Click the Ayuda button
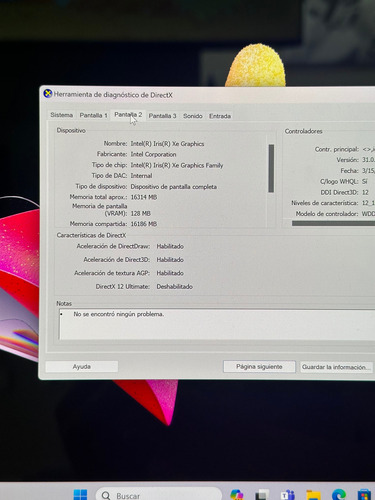The width and height of the screenshot is (375, 500). point(82,367)
